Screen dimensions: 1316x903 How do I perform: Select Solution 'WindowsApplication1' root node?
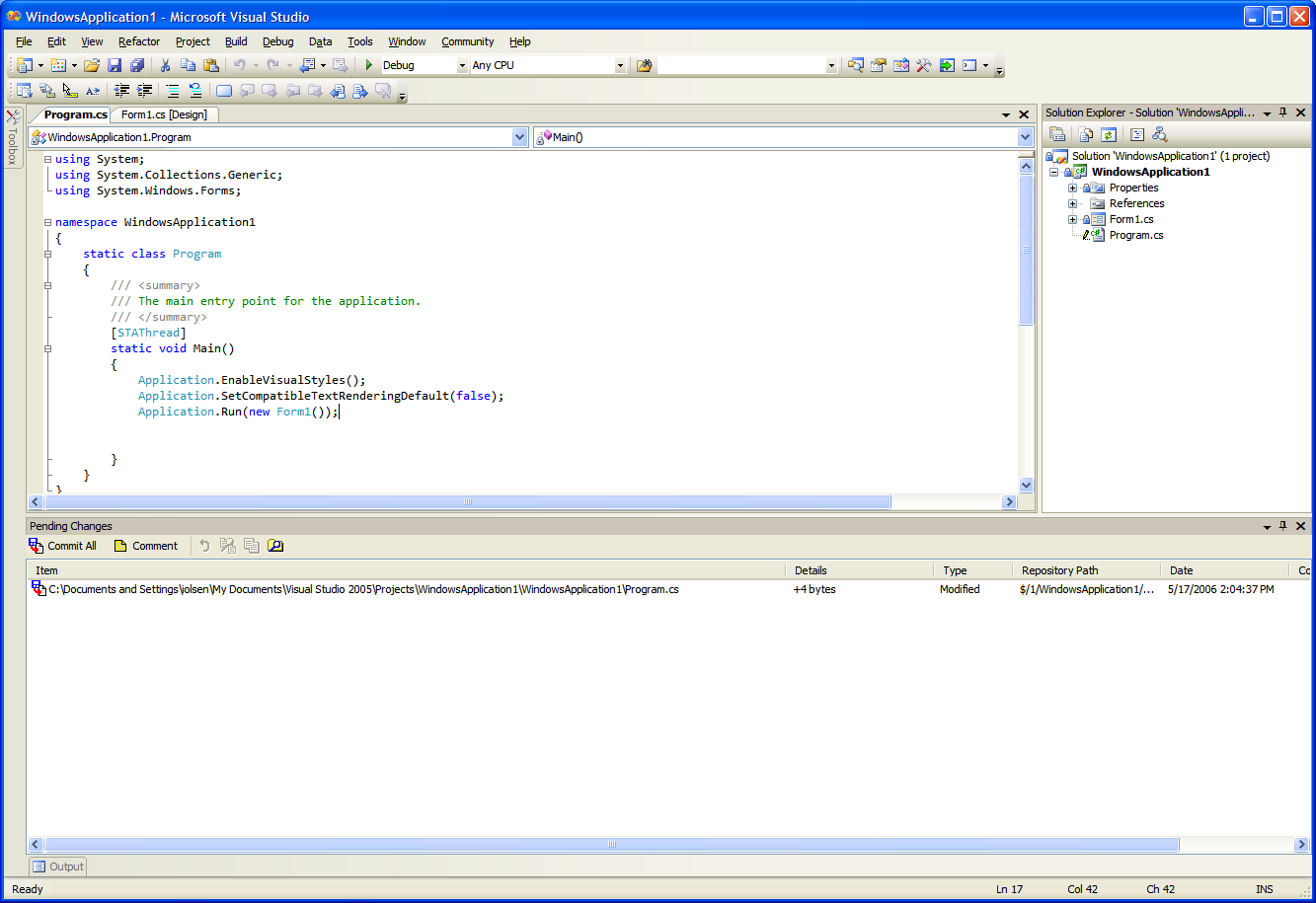coord(1171,156)
